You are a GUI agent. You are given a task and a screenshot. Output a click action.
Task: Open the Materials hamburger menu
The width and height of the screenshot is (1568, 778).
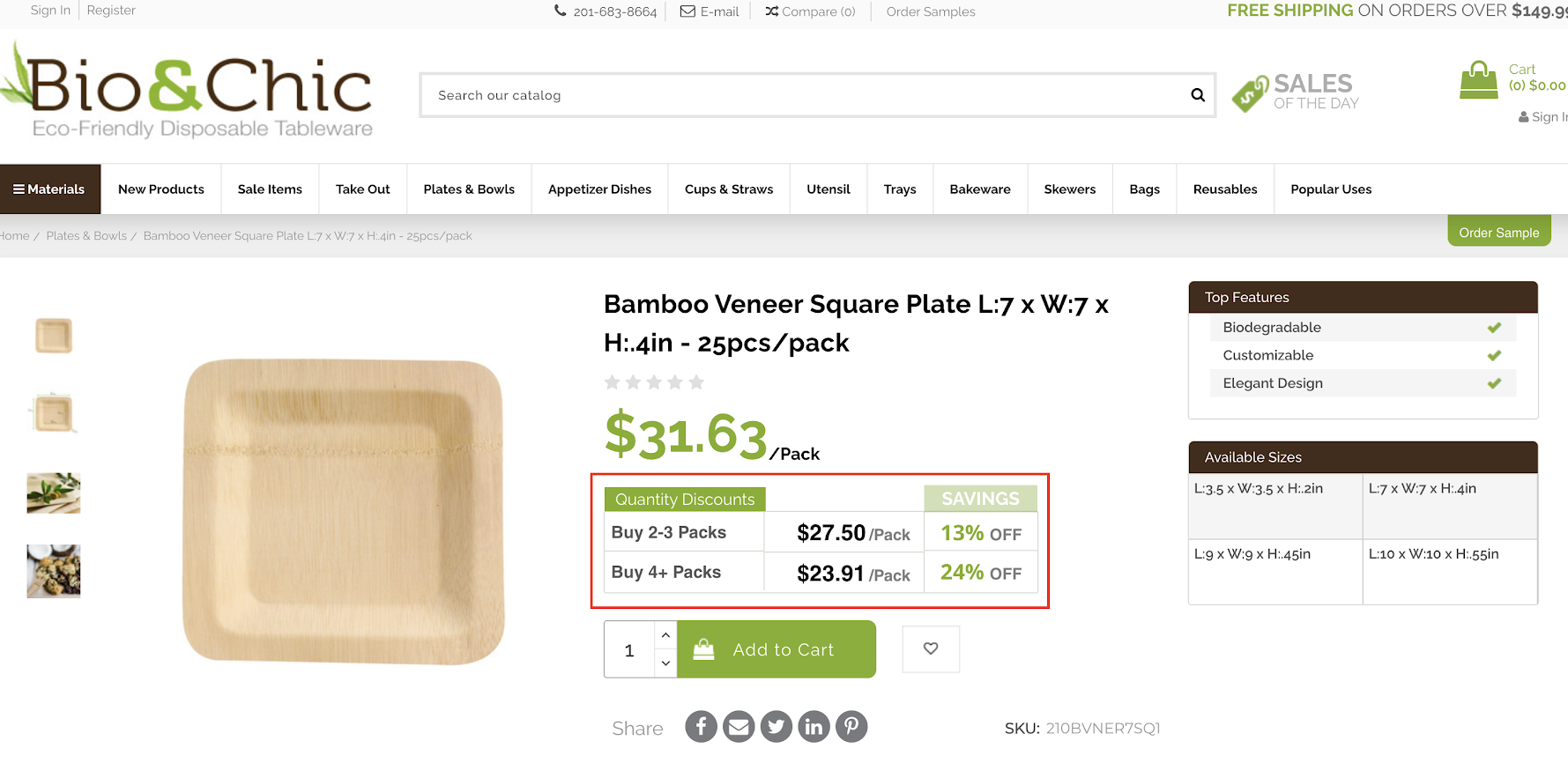(x=50, y=189)
